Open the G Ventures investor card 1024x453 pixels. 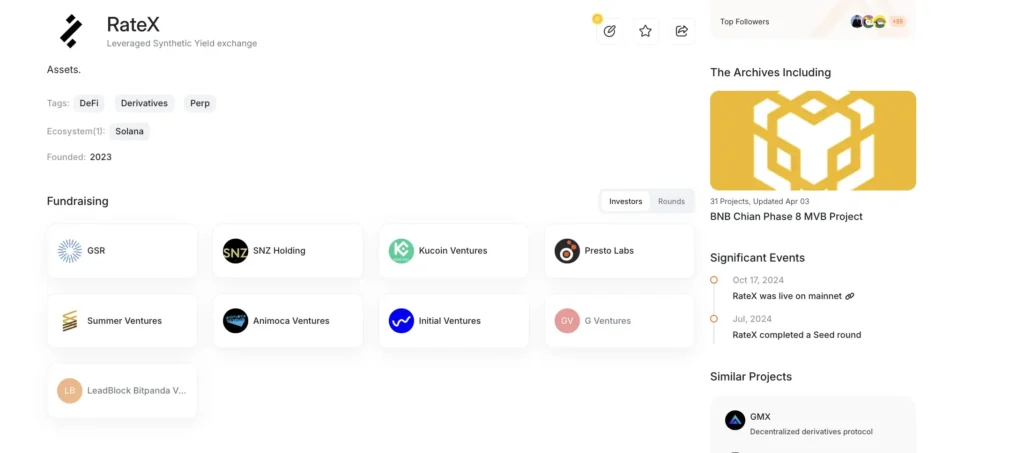tap(620, 320)
